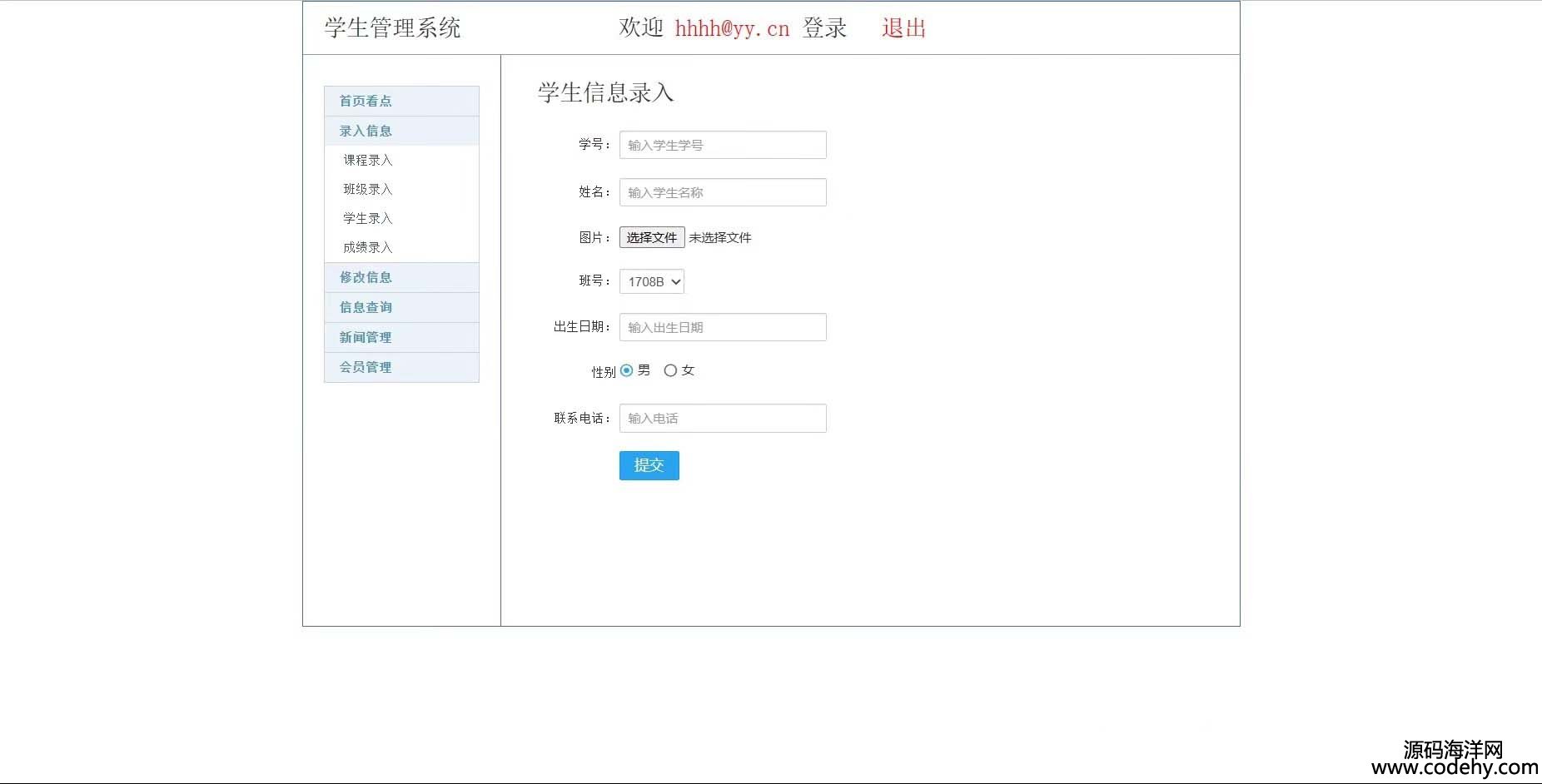Click the 提交 submit button
The width and height of the screenshot is (1542, 784).
(649, 465)
